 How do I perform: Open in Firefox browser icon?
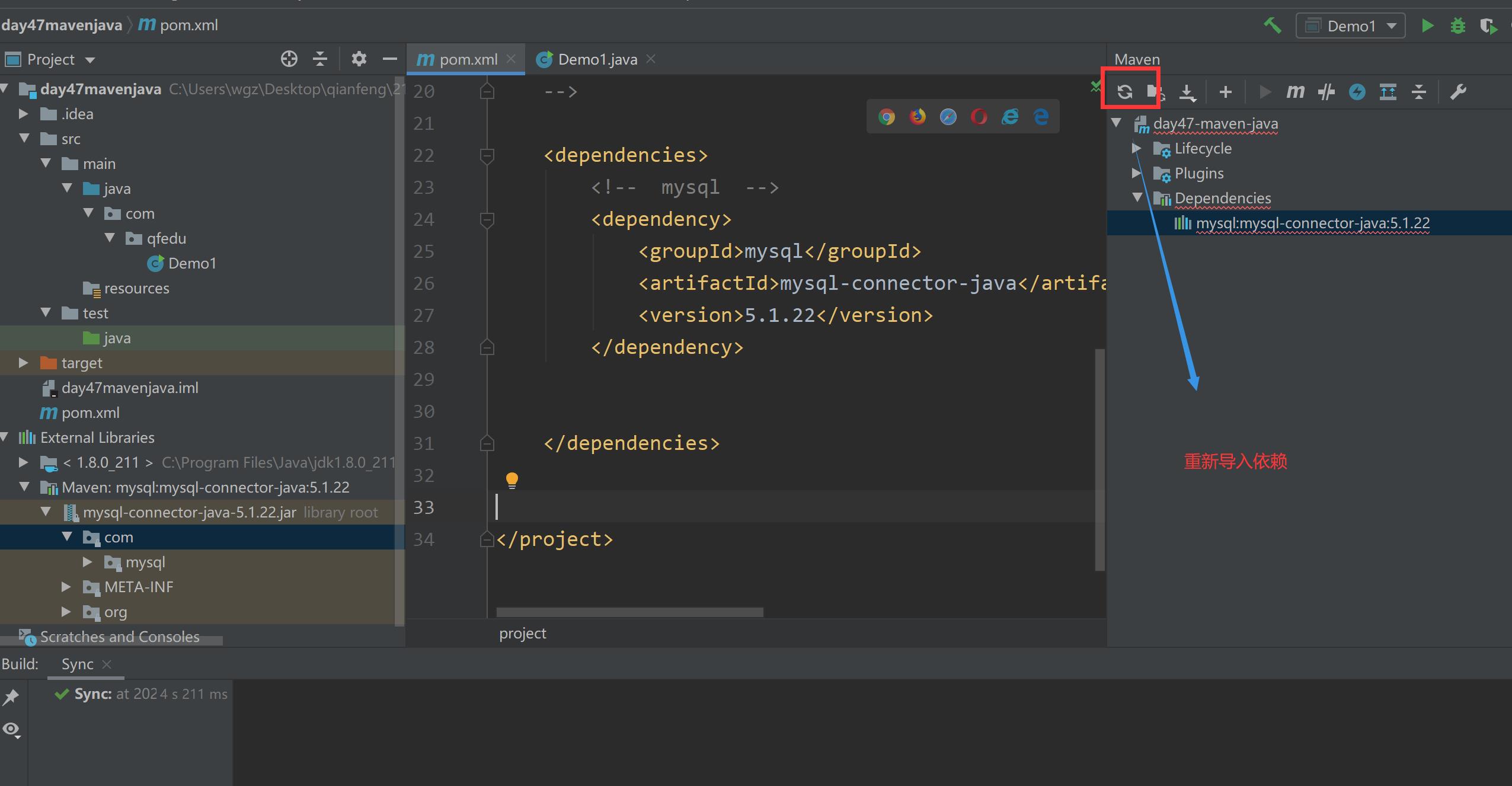(918, 117)
